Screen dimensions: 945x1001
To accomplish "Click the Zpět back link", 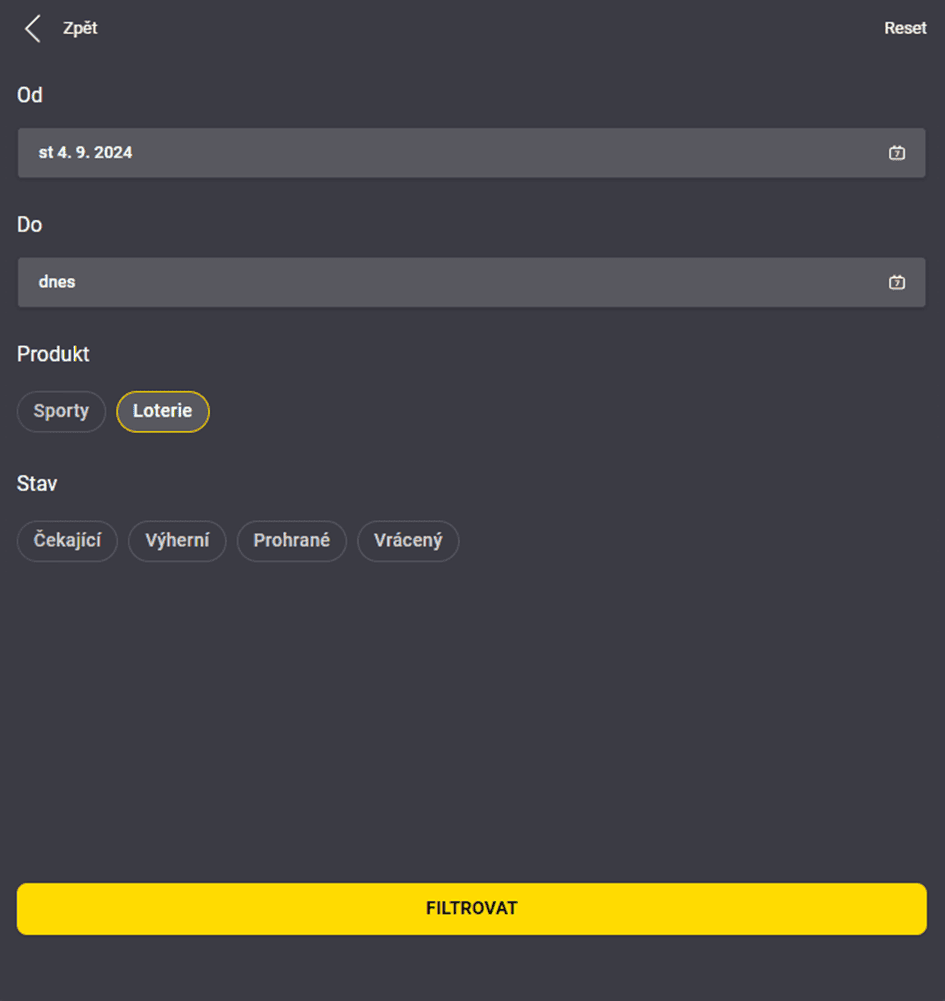I will coord(80,29).
